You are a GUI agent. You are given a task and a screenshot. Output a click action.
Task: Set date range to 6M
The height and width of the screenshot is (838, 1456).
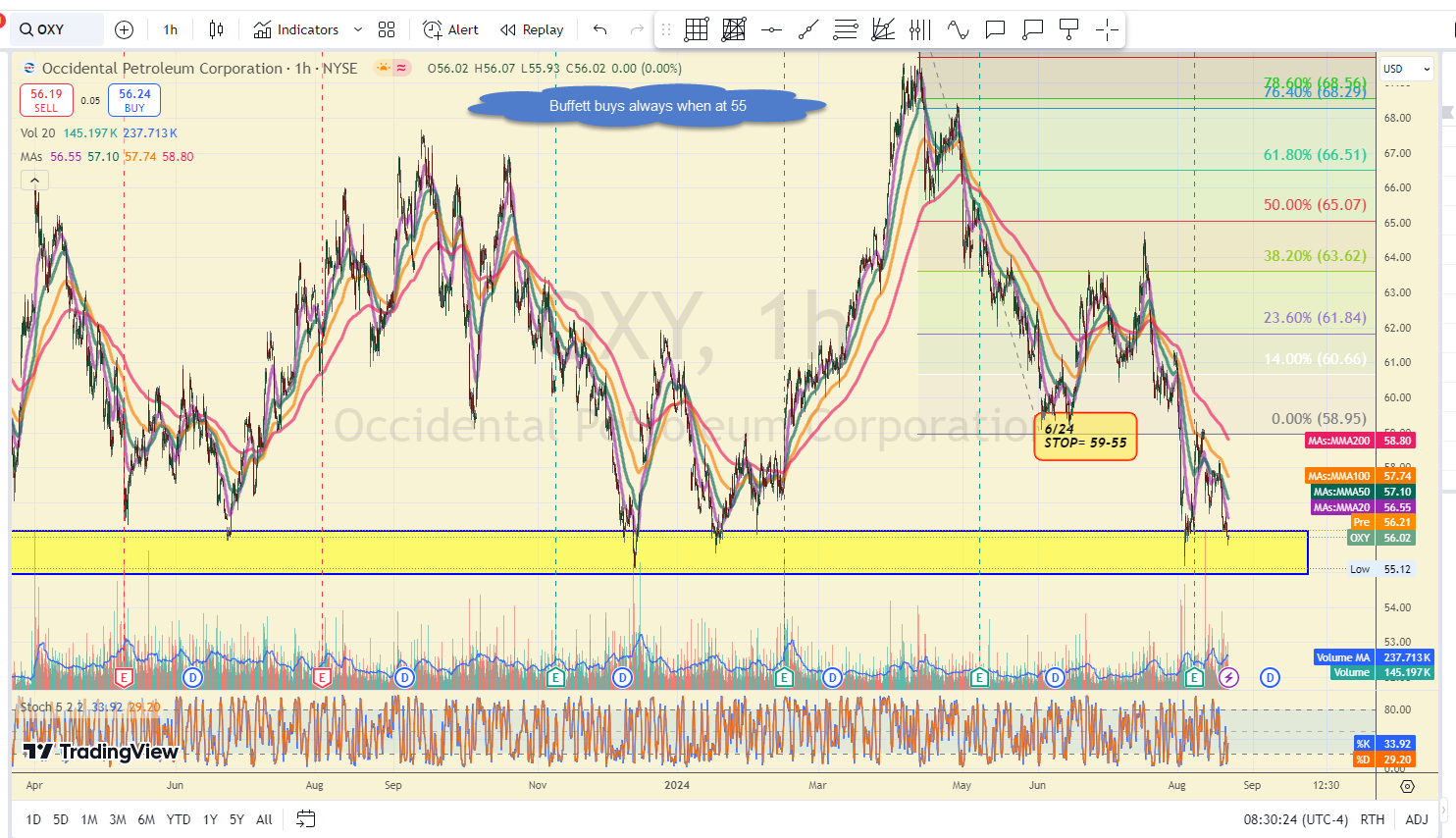[146, 819]
